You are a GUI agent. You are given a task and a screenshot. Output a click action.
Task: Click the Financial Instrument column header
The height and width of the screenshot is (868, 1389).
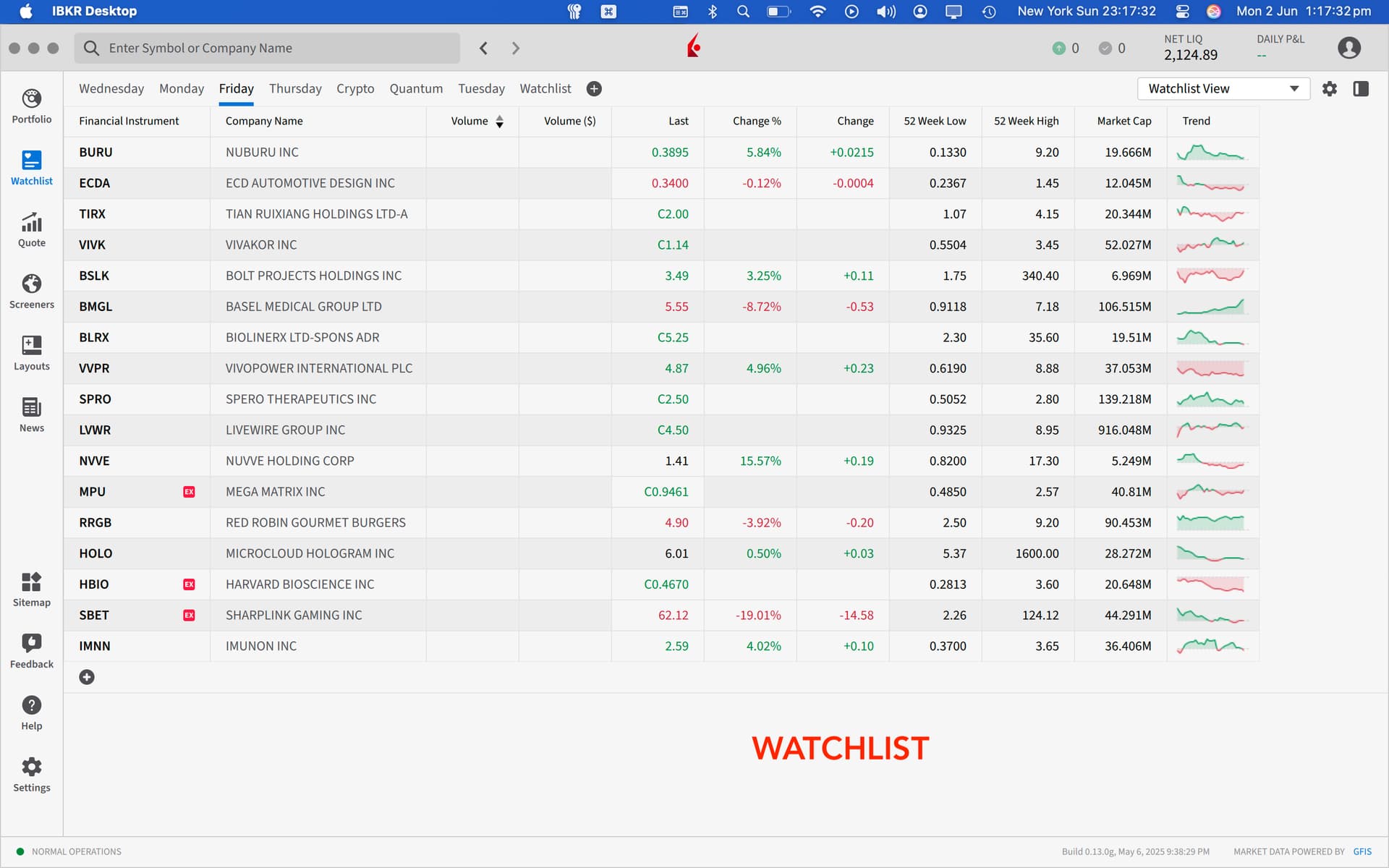point(129,122)
